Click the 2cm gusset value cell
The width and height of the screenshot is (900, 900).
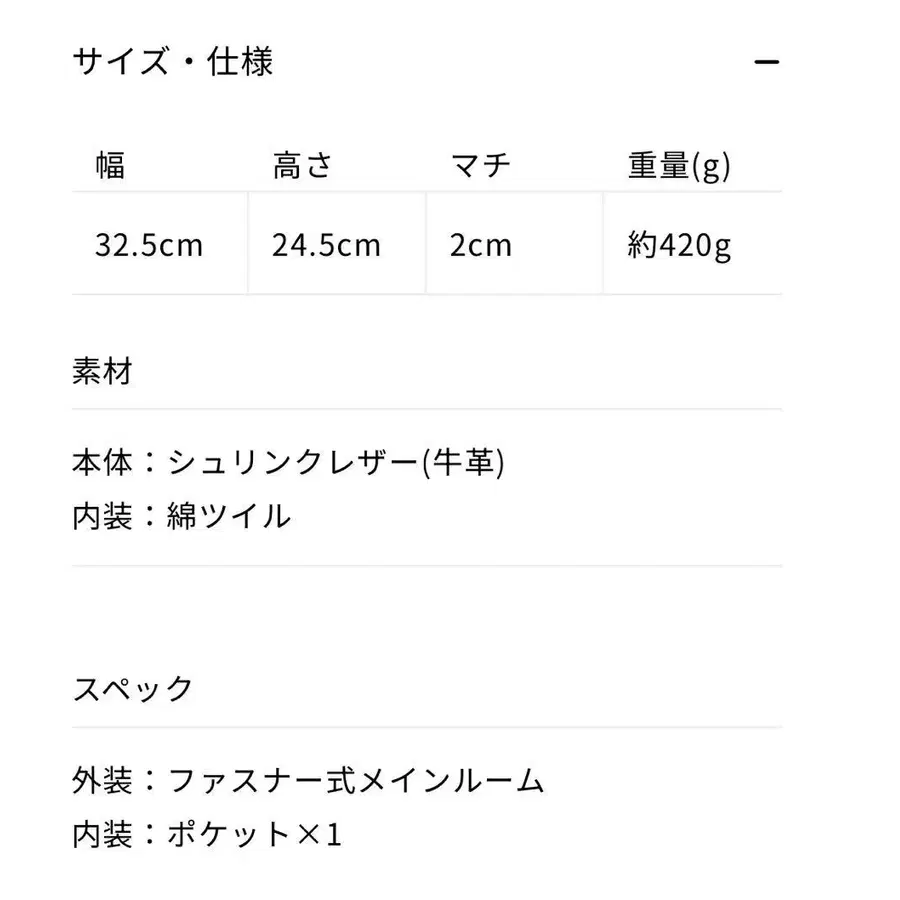tap(480, 245)
